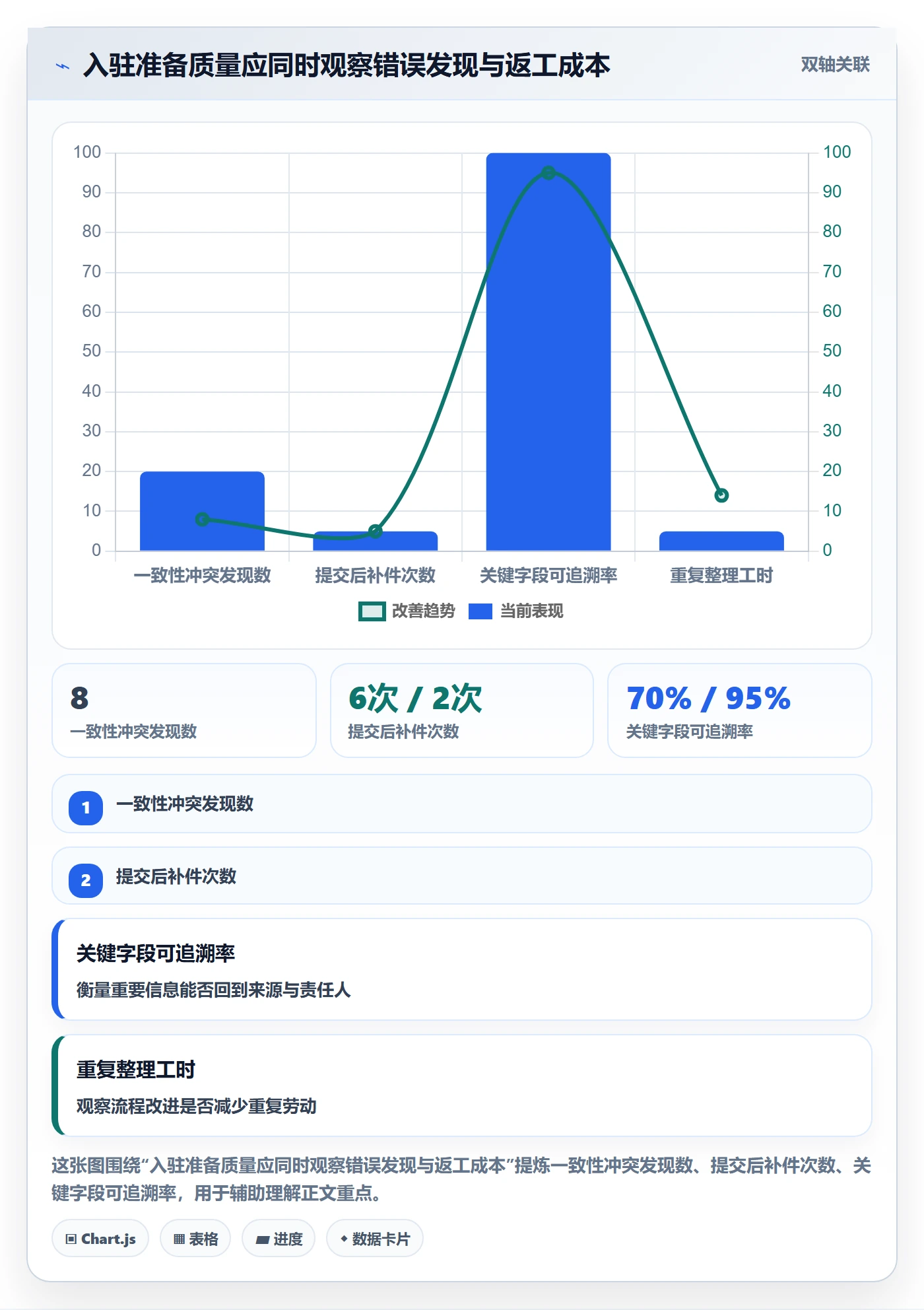Click the Chart.js tag chip
The image size is (924, 1310).
100,1239
